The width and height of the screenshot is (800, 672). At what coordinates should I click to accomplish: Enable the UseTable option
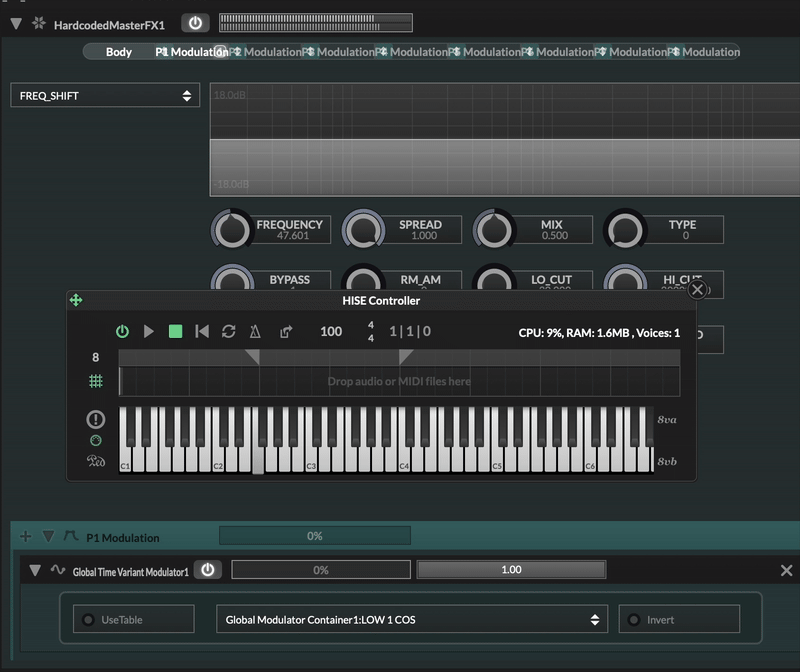pyautogui.click(x=133, y=619)
